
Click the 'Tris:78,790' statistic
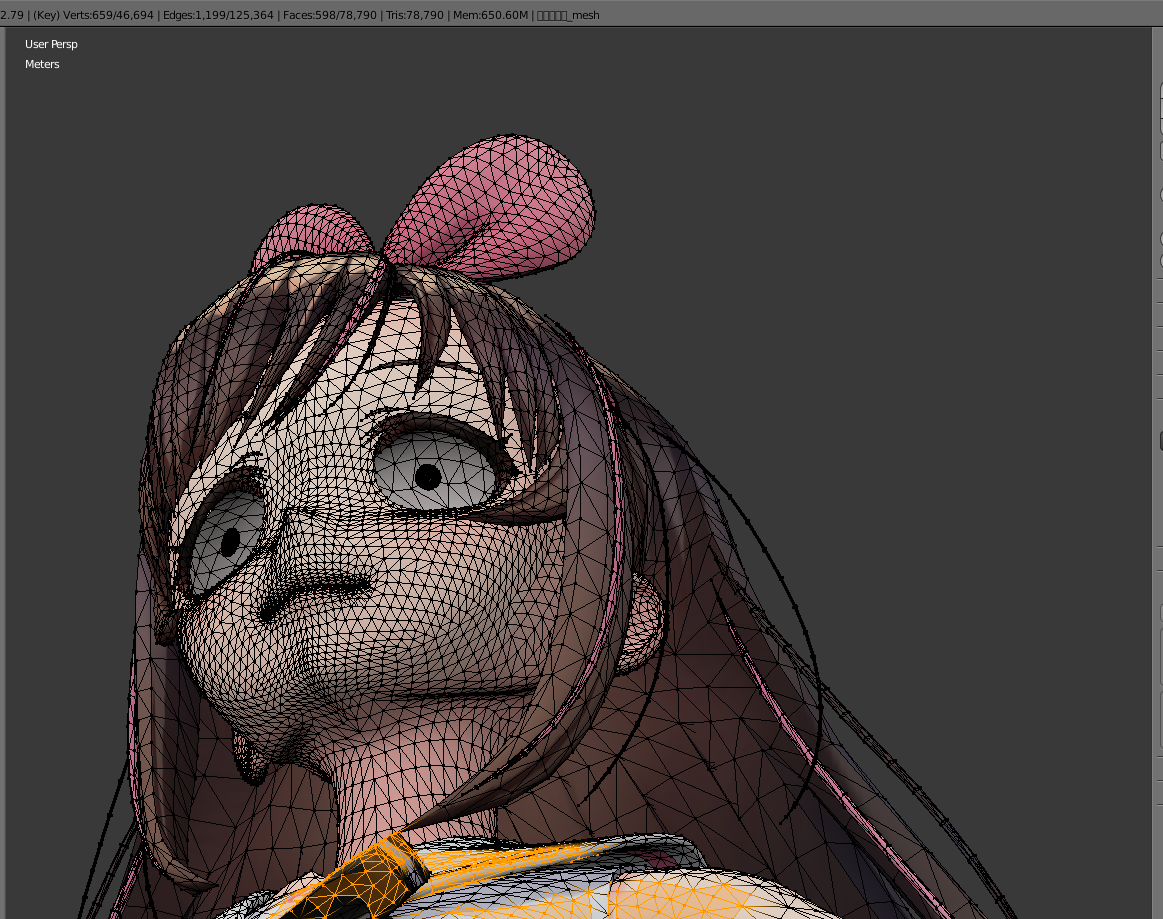[x=415, y=15]
